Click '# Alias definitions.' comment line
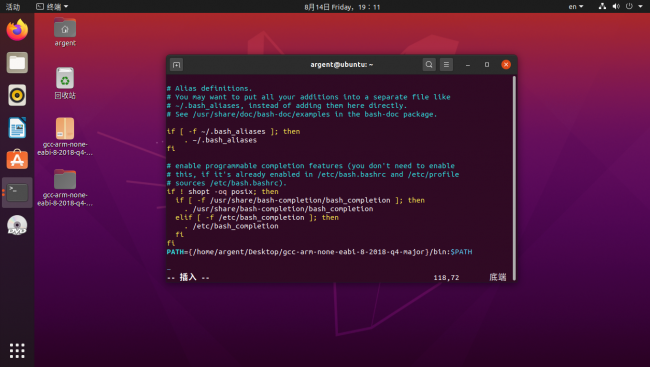The image size is (650, 367). [x=209, y=88]
